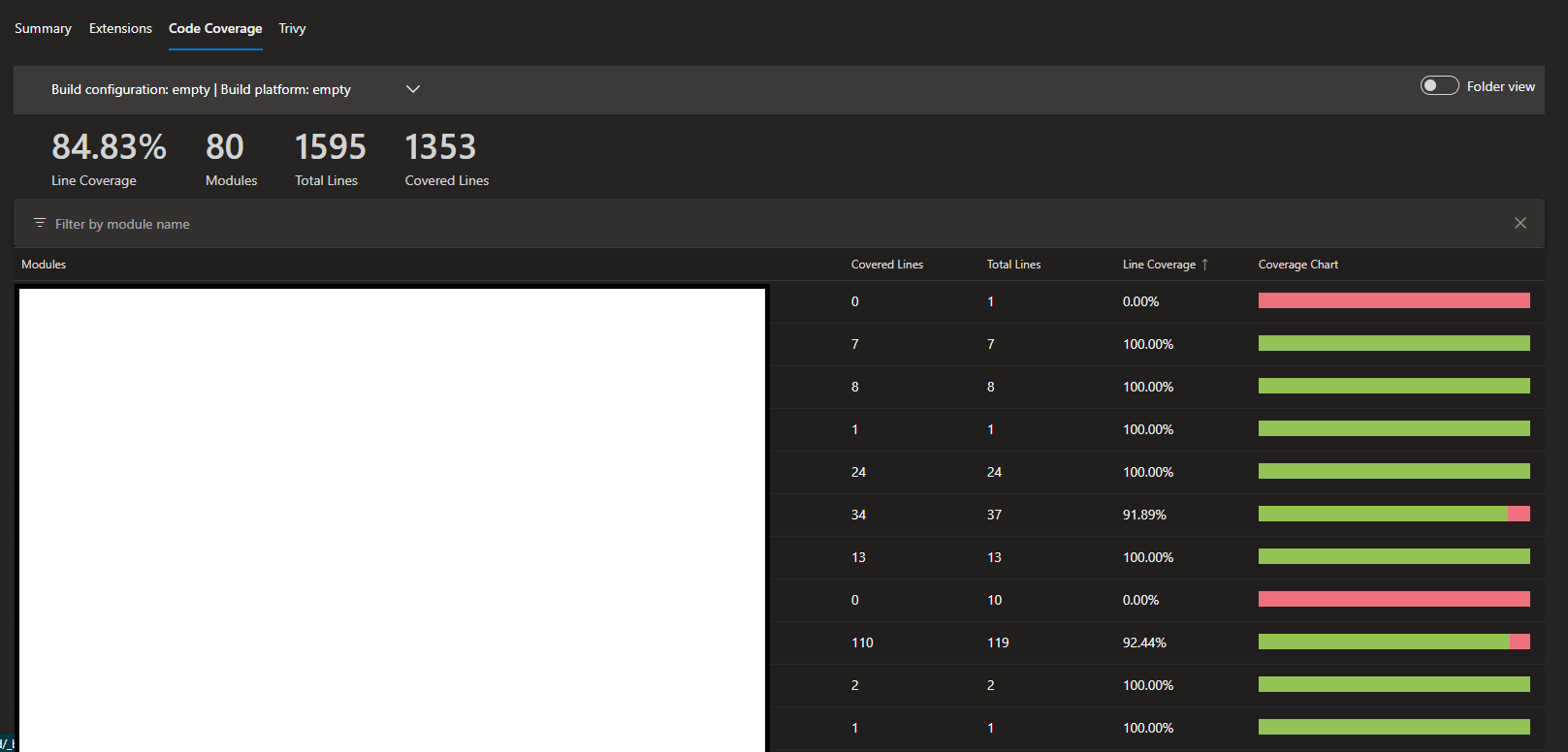Click the 1595 Total Lines summary figure

pyautogui.click(x=331, y=147)
